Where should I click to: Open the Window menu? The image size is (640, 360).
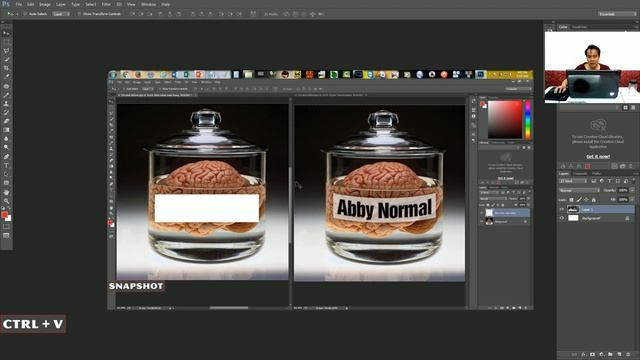[x=148, y=4]
